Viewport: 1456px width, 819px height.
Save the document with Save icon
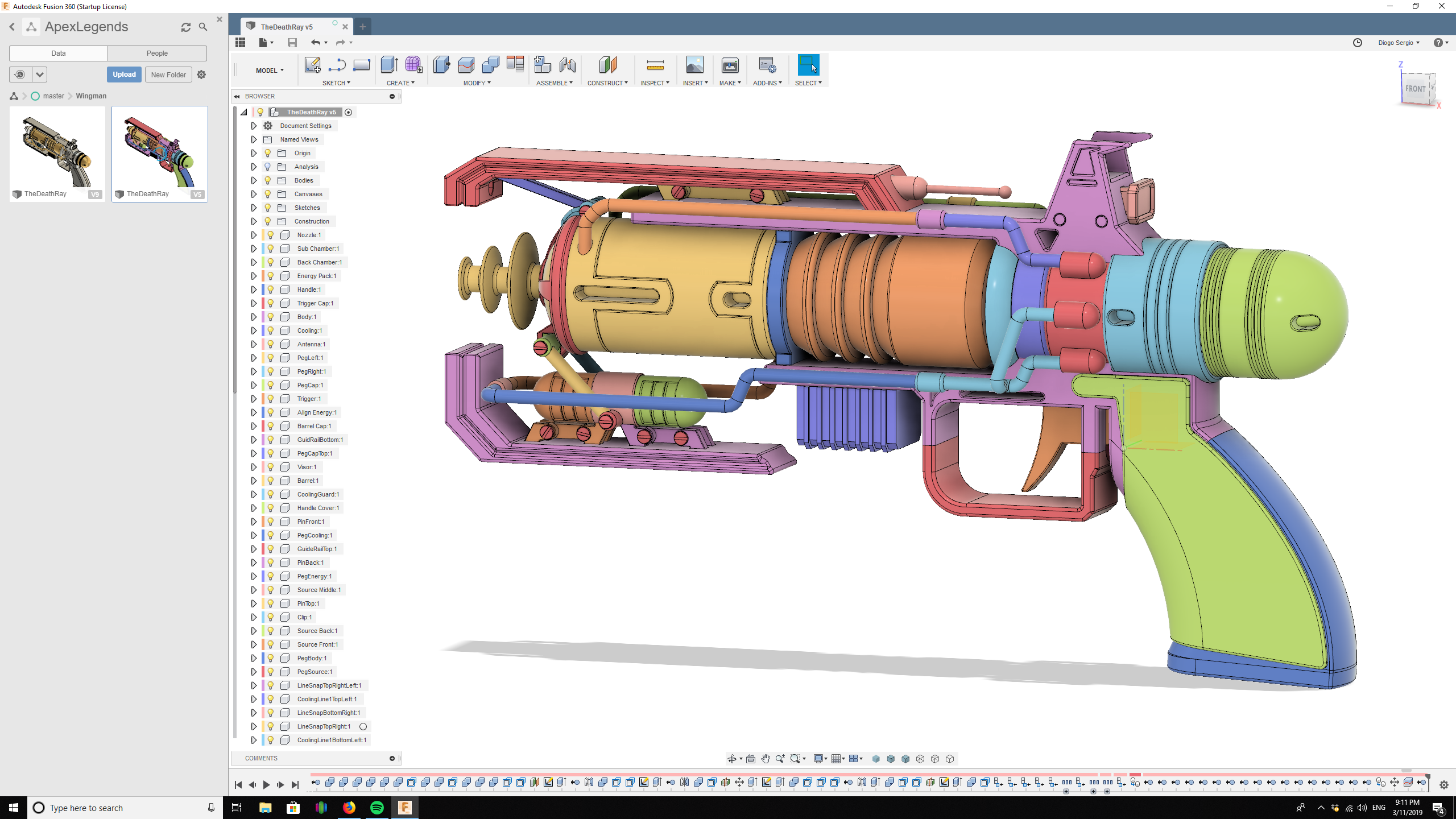pos(292,43)
